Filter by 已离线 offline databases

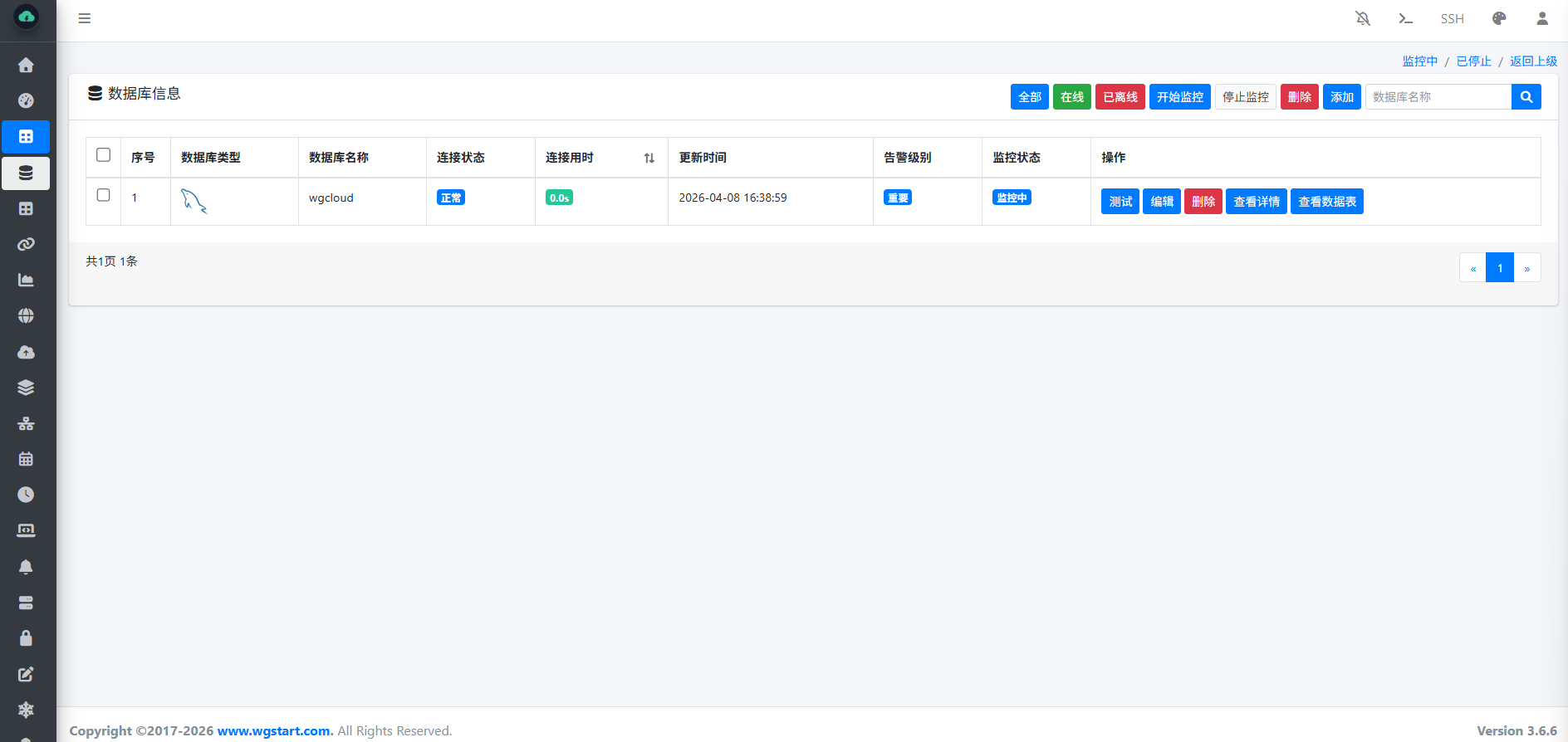click(1120, 97)
